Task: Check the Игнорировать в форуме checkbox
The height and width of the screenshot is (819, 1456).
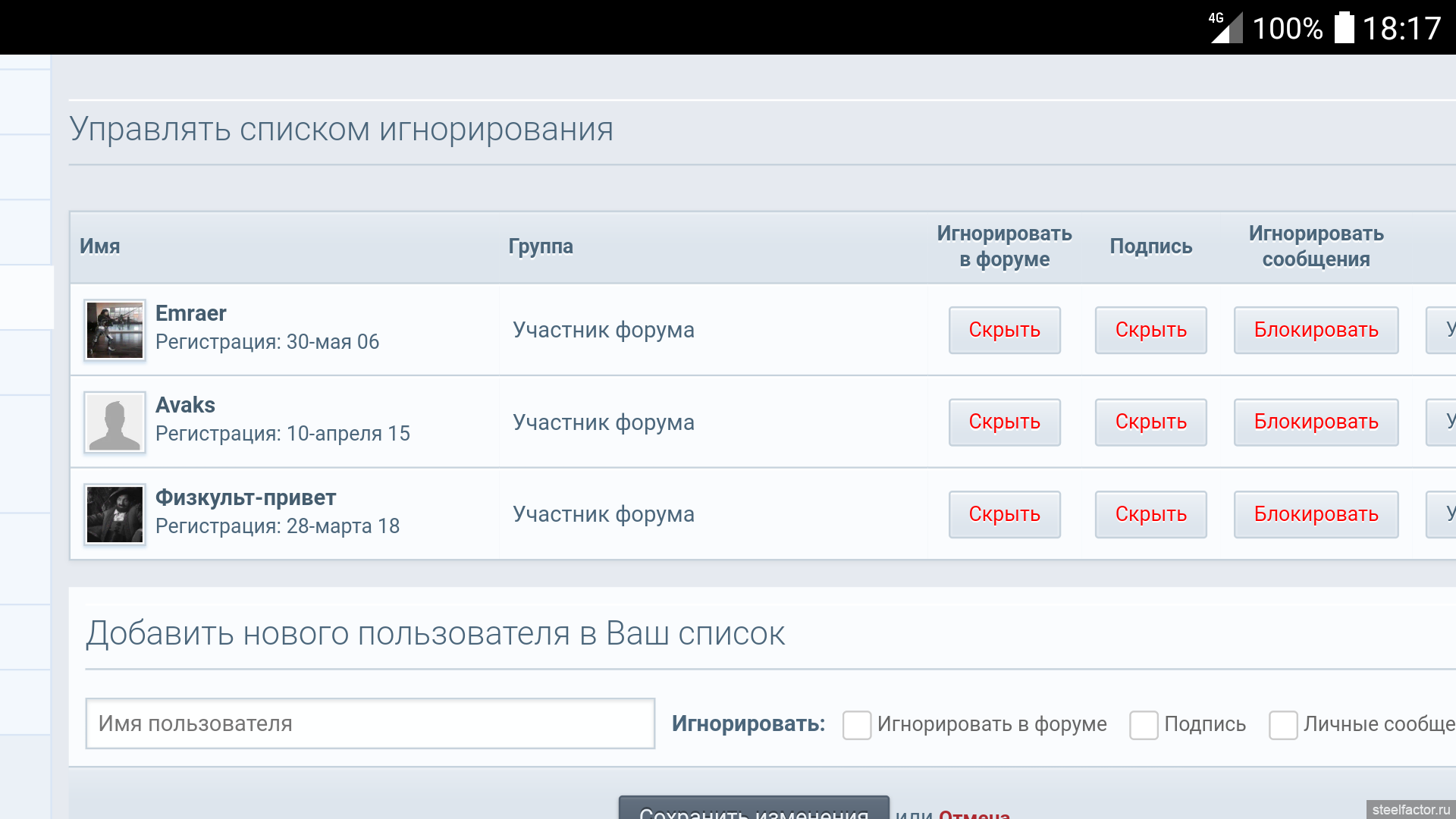Action: (x=857, y=725)
